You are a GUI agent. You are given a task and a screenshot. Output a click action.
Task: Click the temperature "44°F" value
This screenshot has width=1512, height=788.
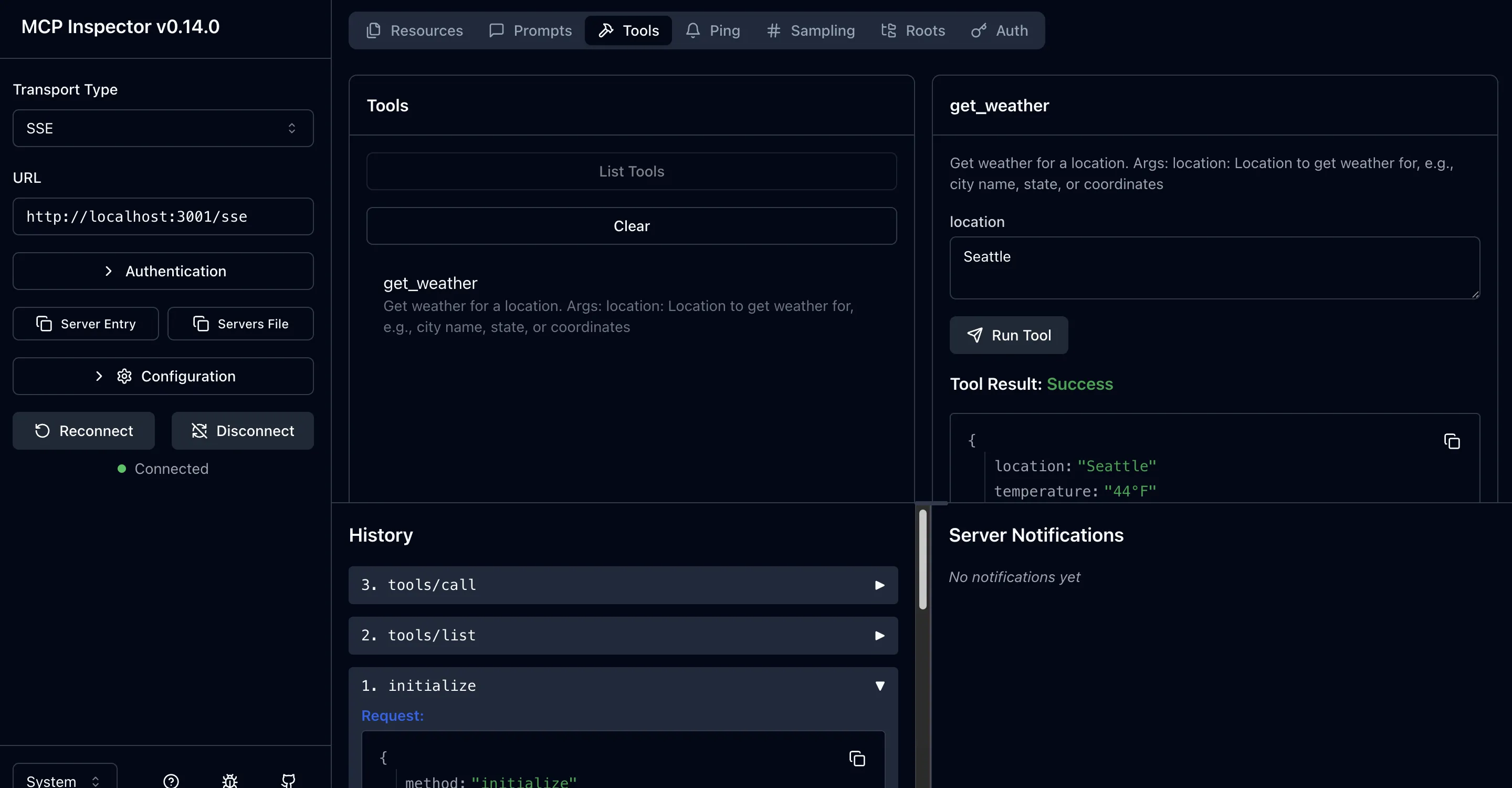coord(1130,492)
